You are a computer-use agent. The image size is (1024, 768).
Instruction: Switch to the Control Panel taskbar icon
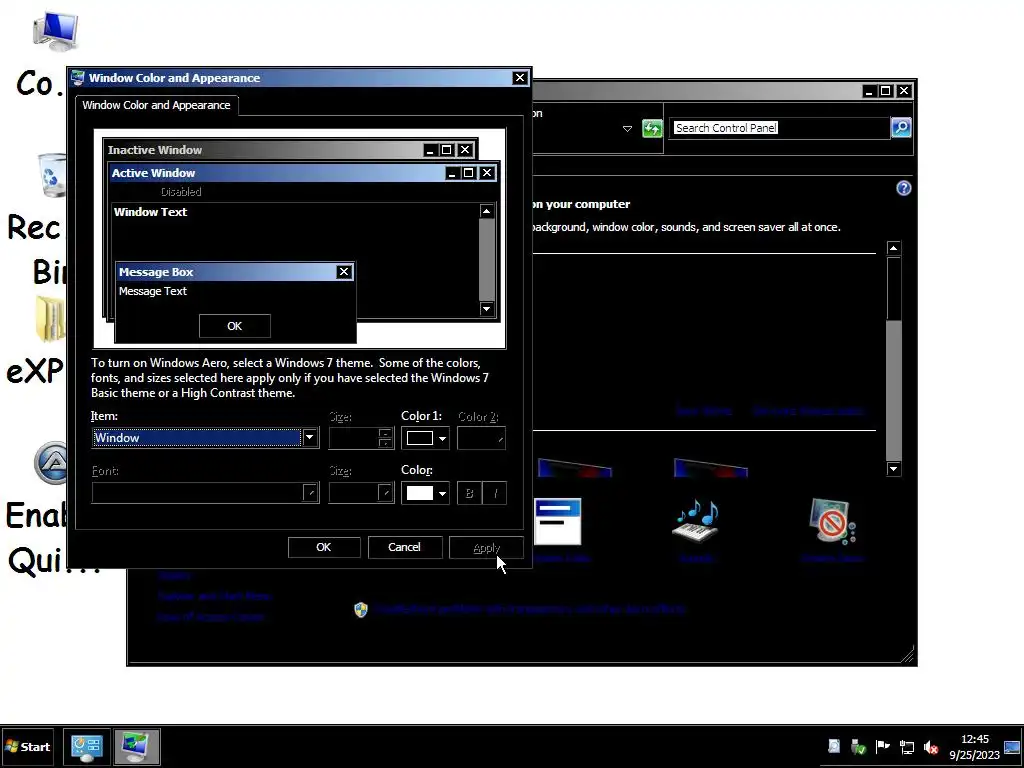[x=87, y=746]
